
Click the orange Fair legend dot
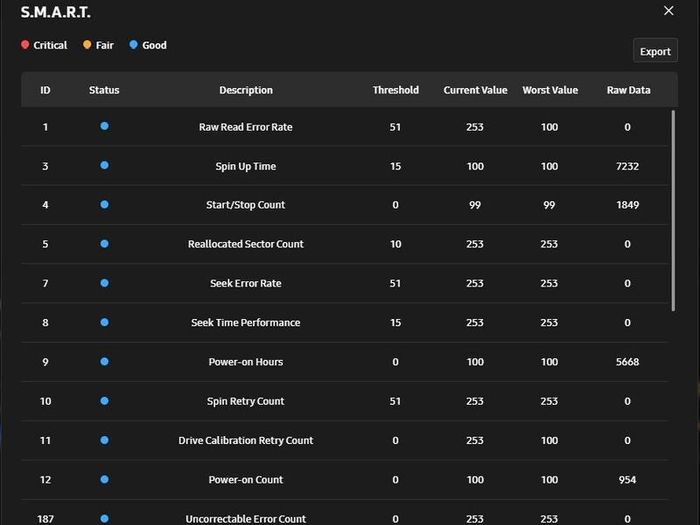coord(87,45)
